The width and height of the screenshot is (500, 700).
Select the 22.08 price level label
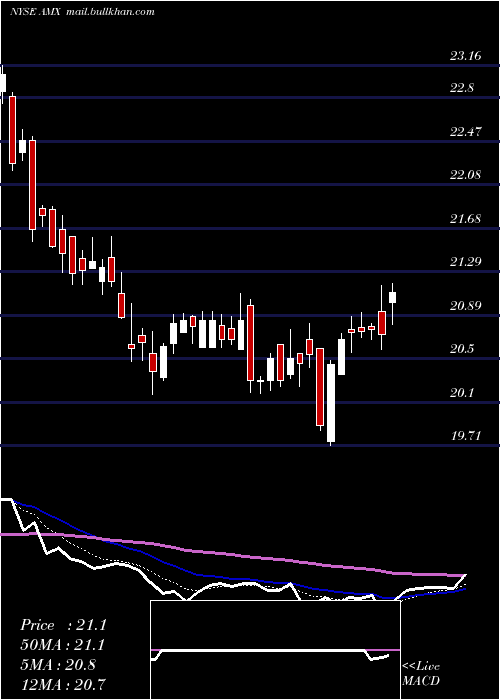[466, 175]
